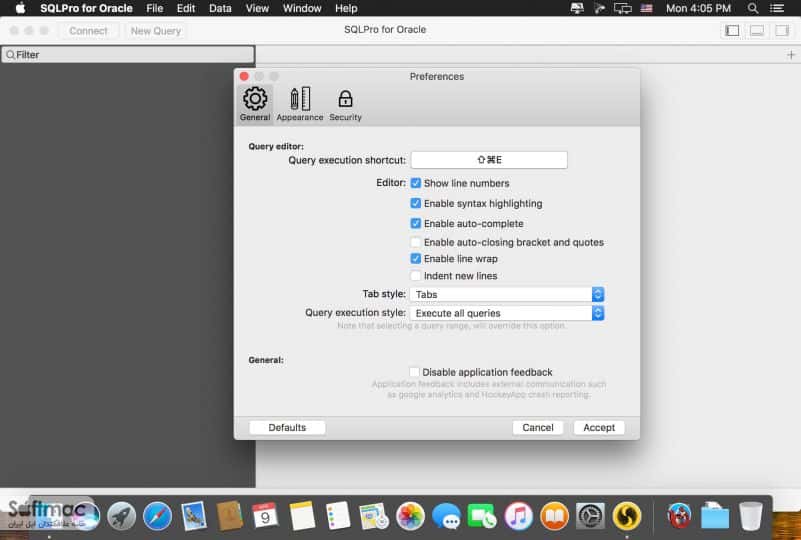801x540 pixels.
Task: Open the Security padlock tab
Action: coord(345,104)
